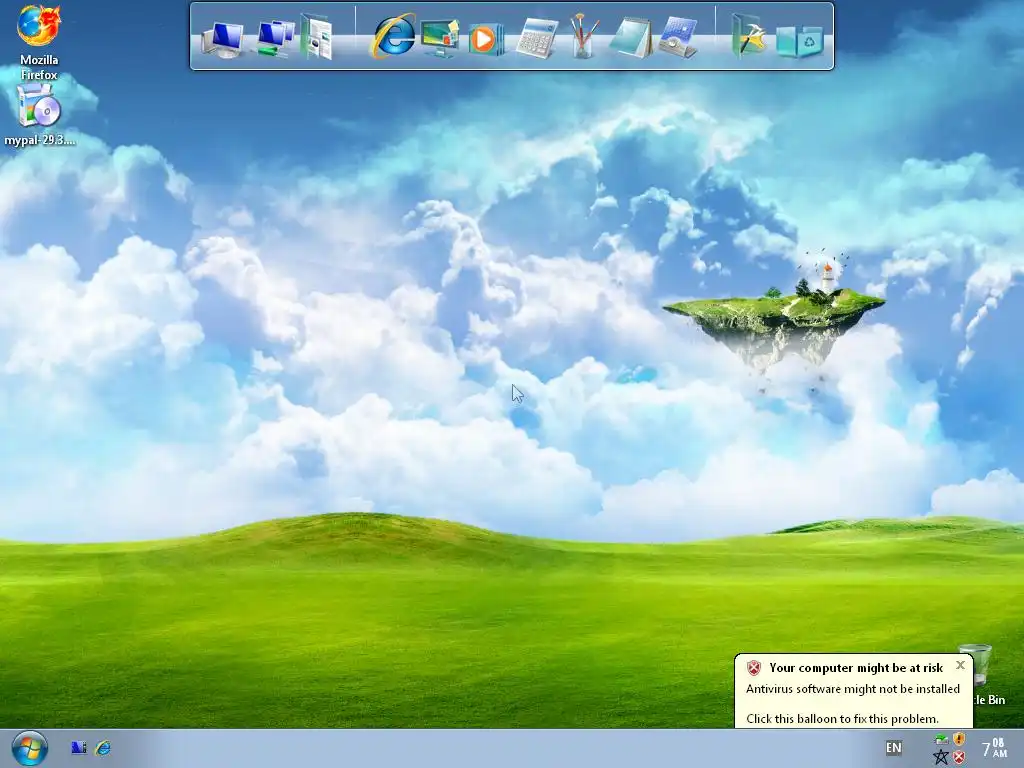
Task: Launch Windows Media Player from dock
Action: 486,39
